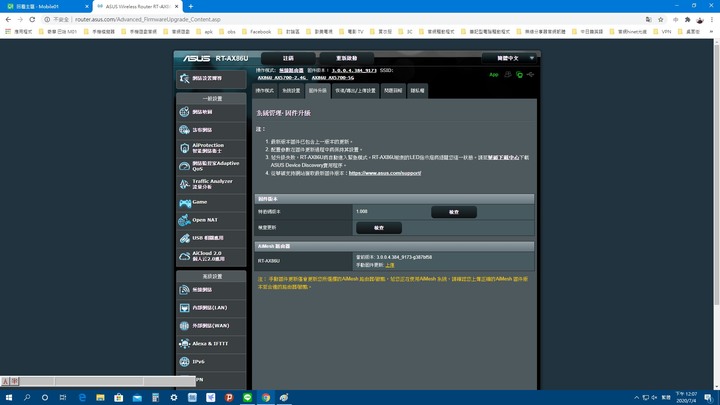720x405 pixels.
Task: Open the obs bookmark folder
Action: (x=227, y=32)
